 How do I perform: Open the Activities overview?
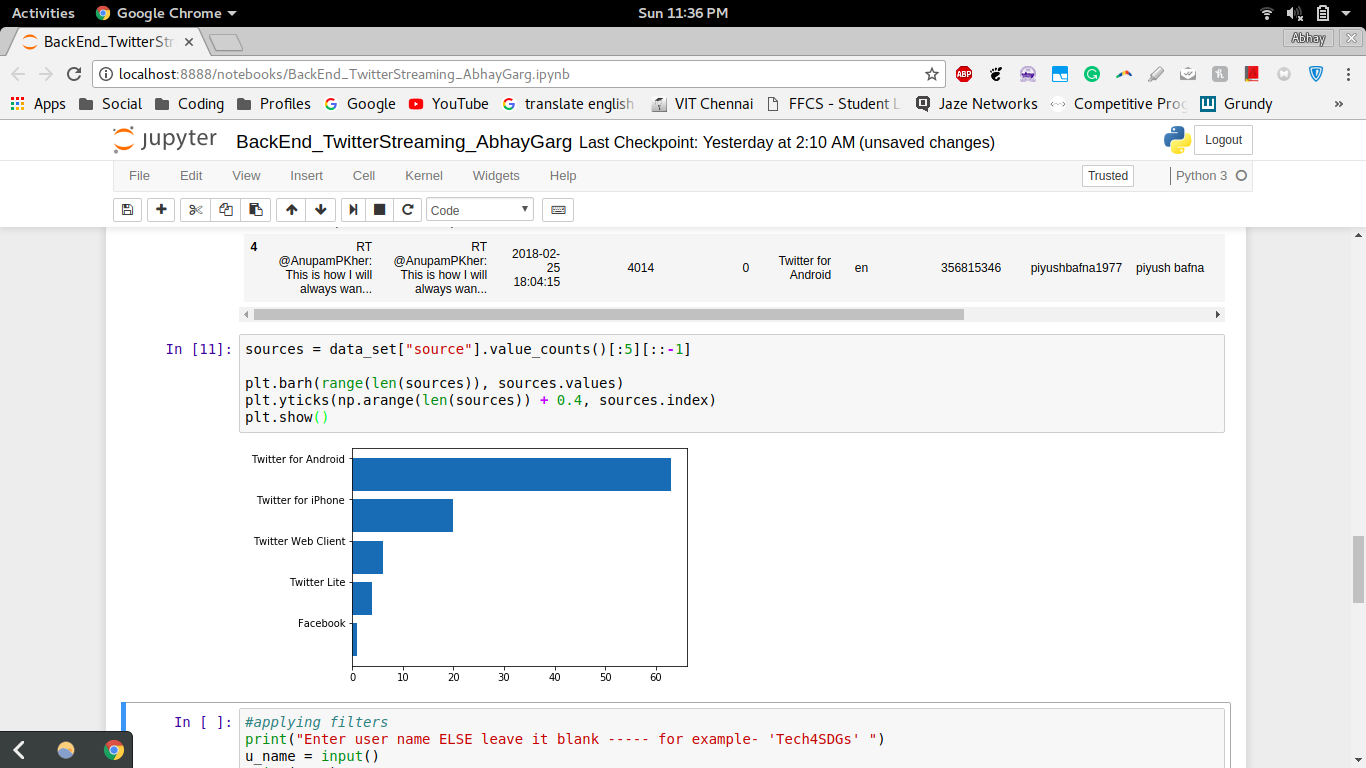click(43, 13)
